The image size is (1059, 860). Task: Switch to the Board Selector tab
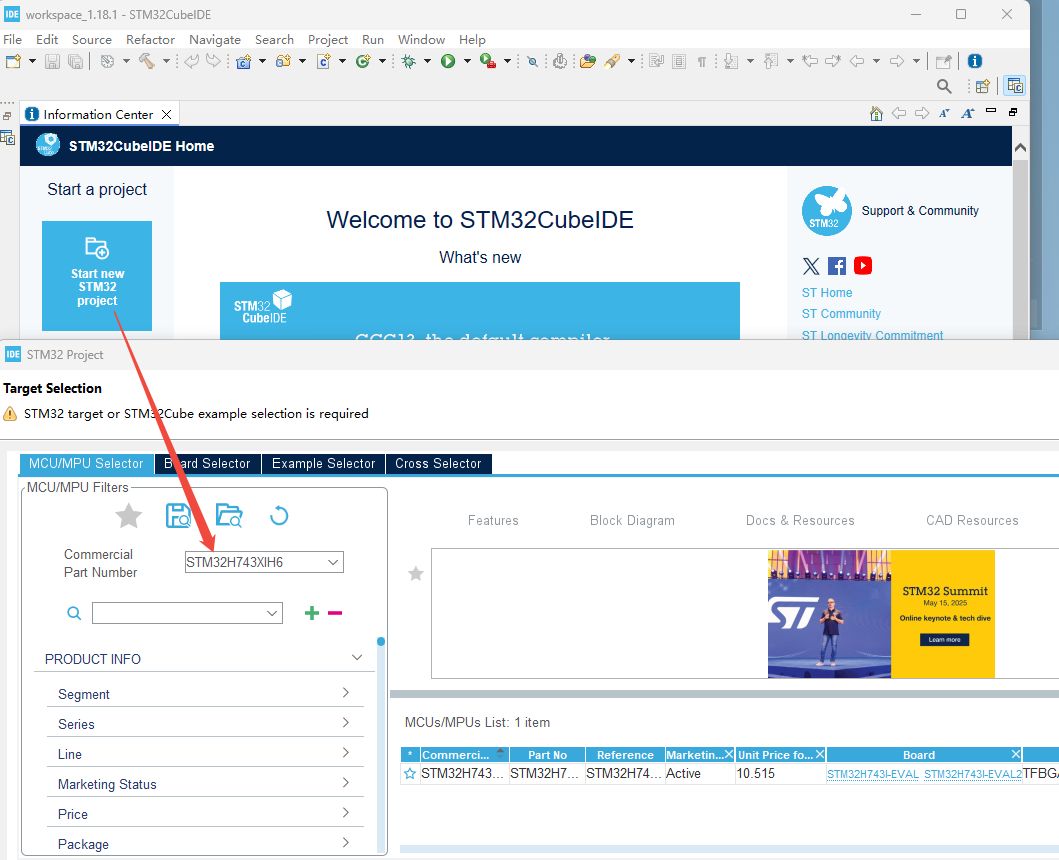coord(207,463)
